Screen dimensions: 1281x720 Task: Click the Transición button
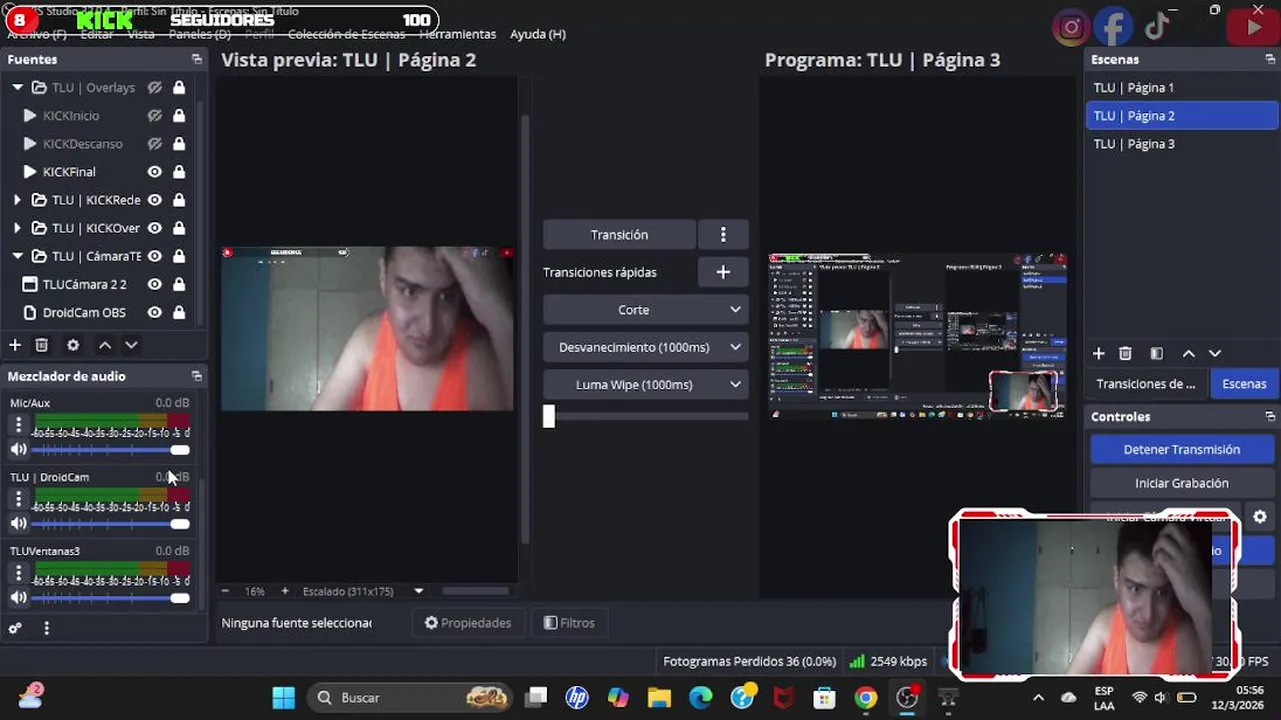coord(619,235)
